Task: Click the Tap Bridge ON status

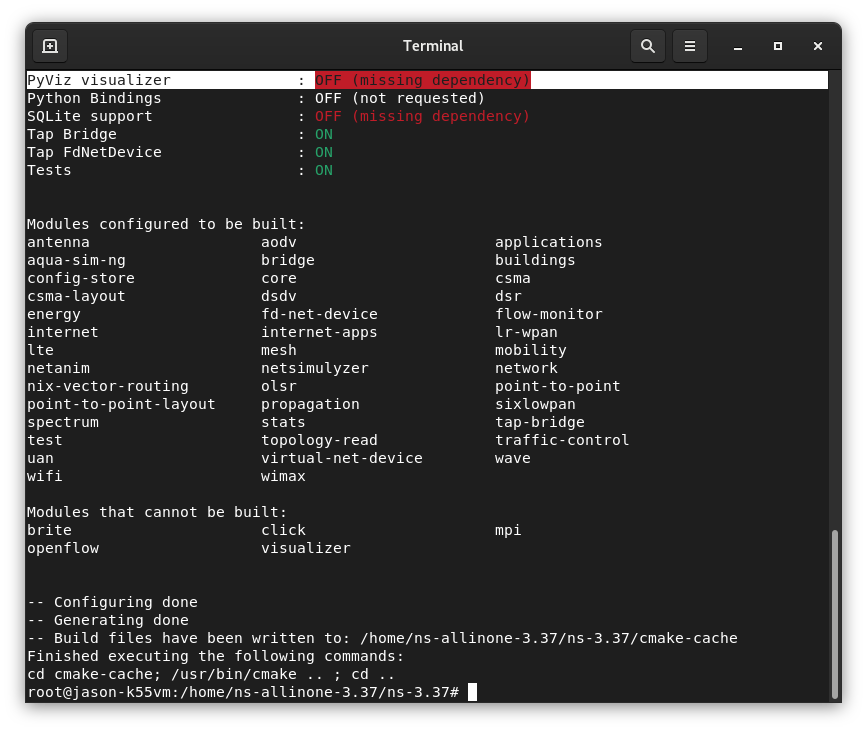Action: click(324, 134)
